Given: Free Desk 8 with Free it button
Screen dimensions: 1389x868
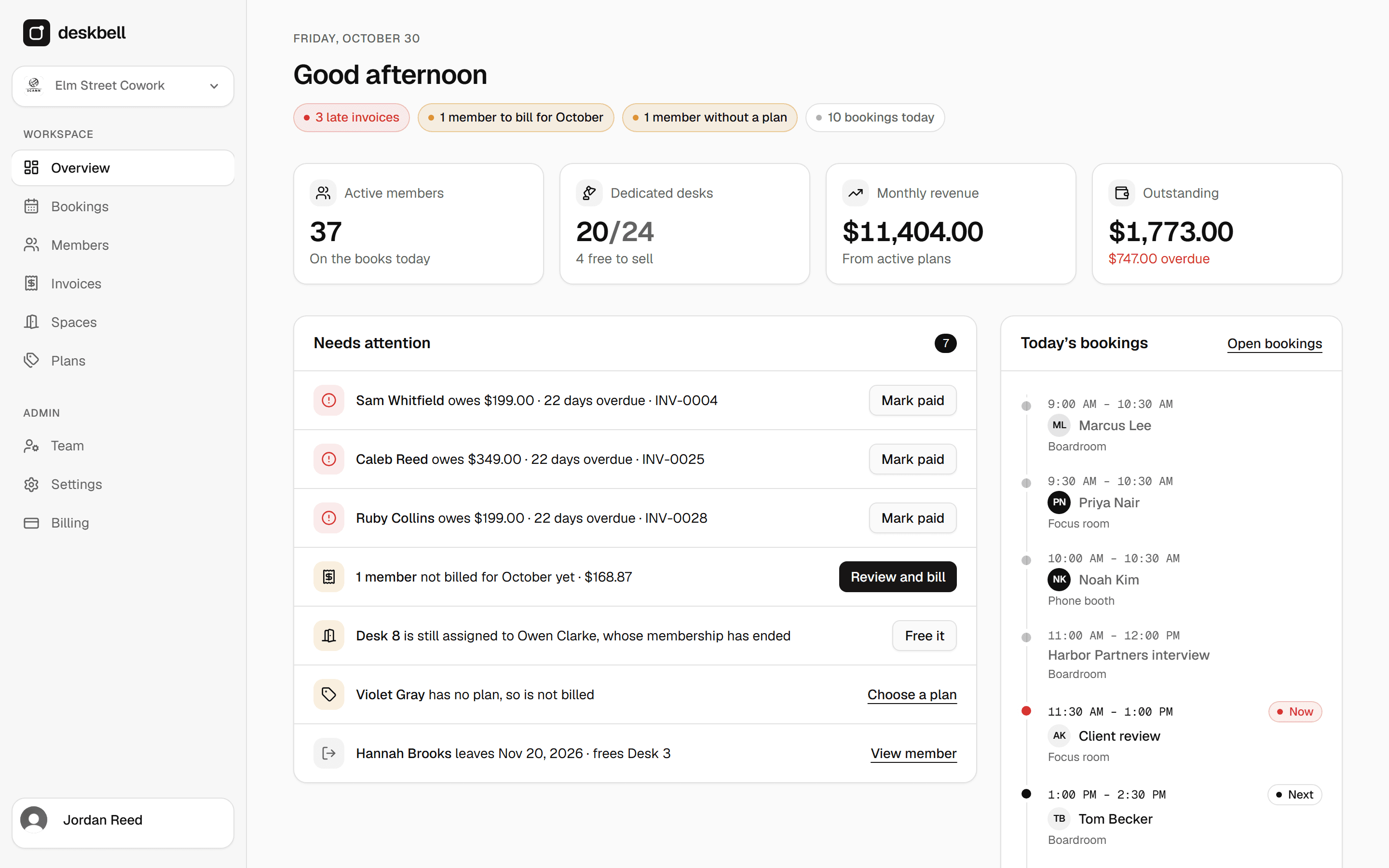Looking at the screenshot, I should coord(924,636).
